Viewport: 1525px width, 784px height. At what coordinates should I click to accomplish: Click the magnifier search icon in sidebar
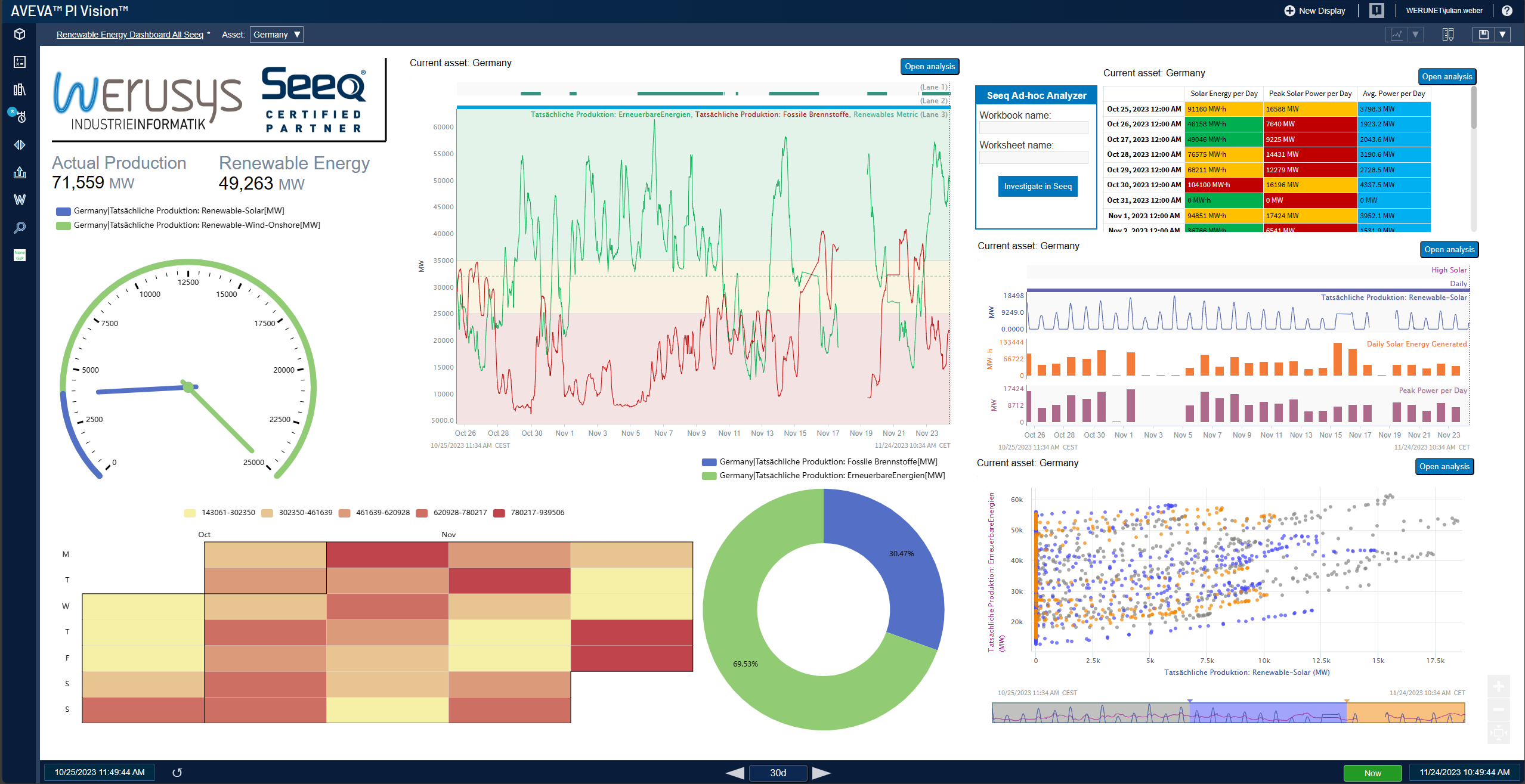(x=20, y=228)
